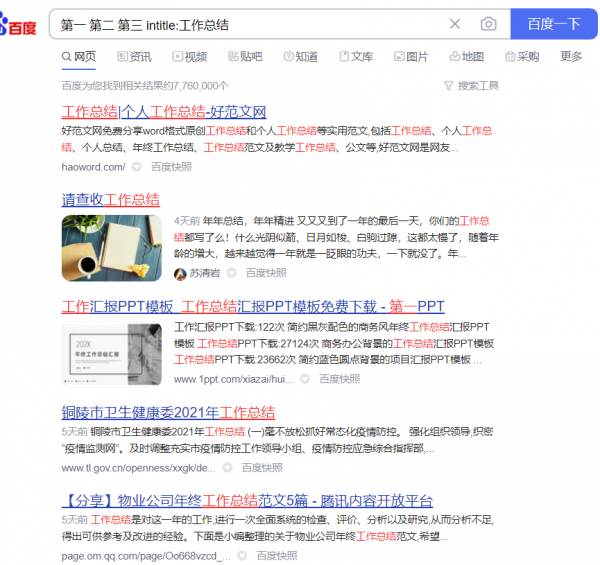
Task: Click the Baidu logo
Action: click(x=22, y=24)
